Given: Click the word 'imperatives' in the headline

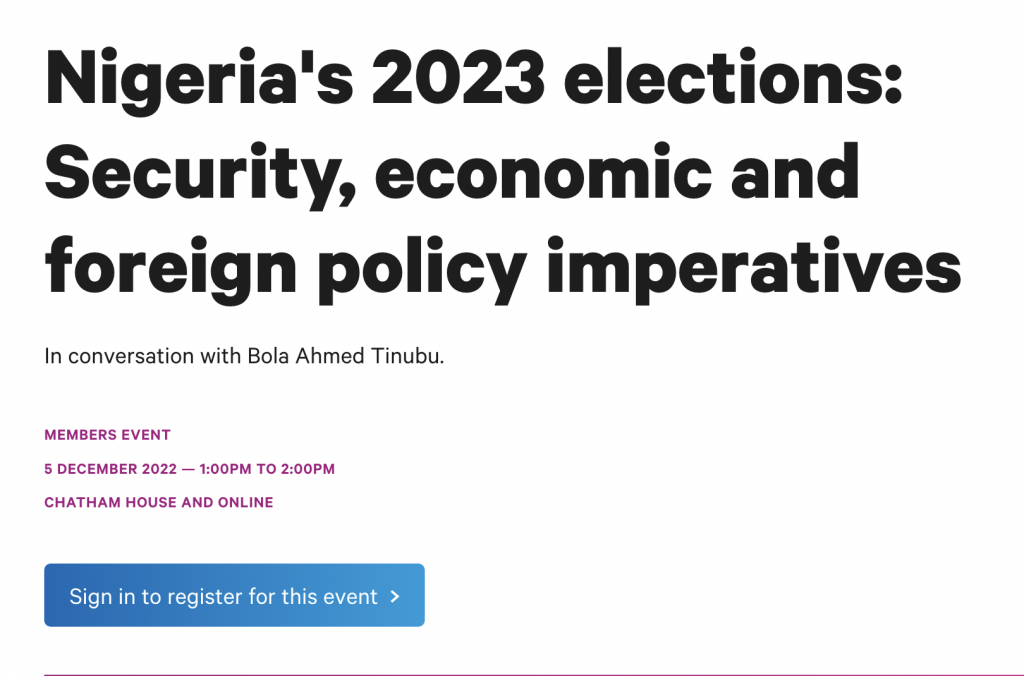Looking at the screenshot, I should pos(754,268).
